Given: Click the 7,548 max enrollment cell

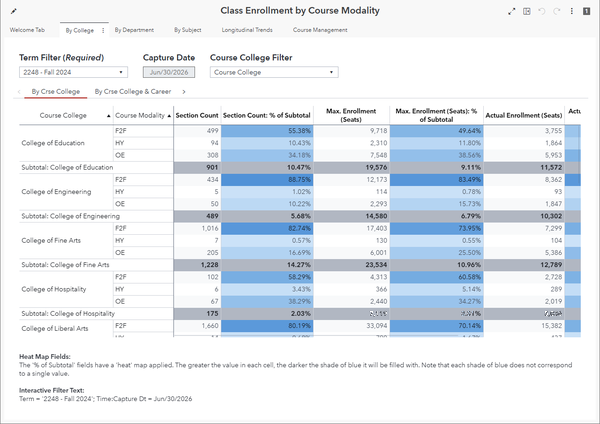Looking at the screenshot, I should coord(351,155).
